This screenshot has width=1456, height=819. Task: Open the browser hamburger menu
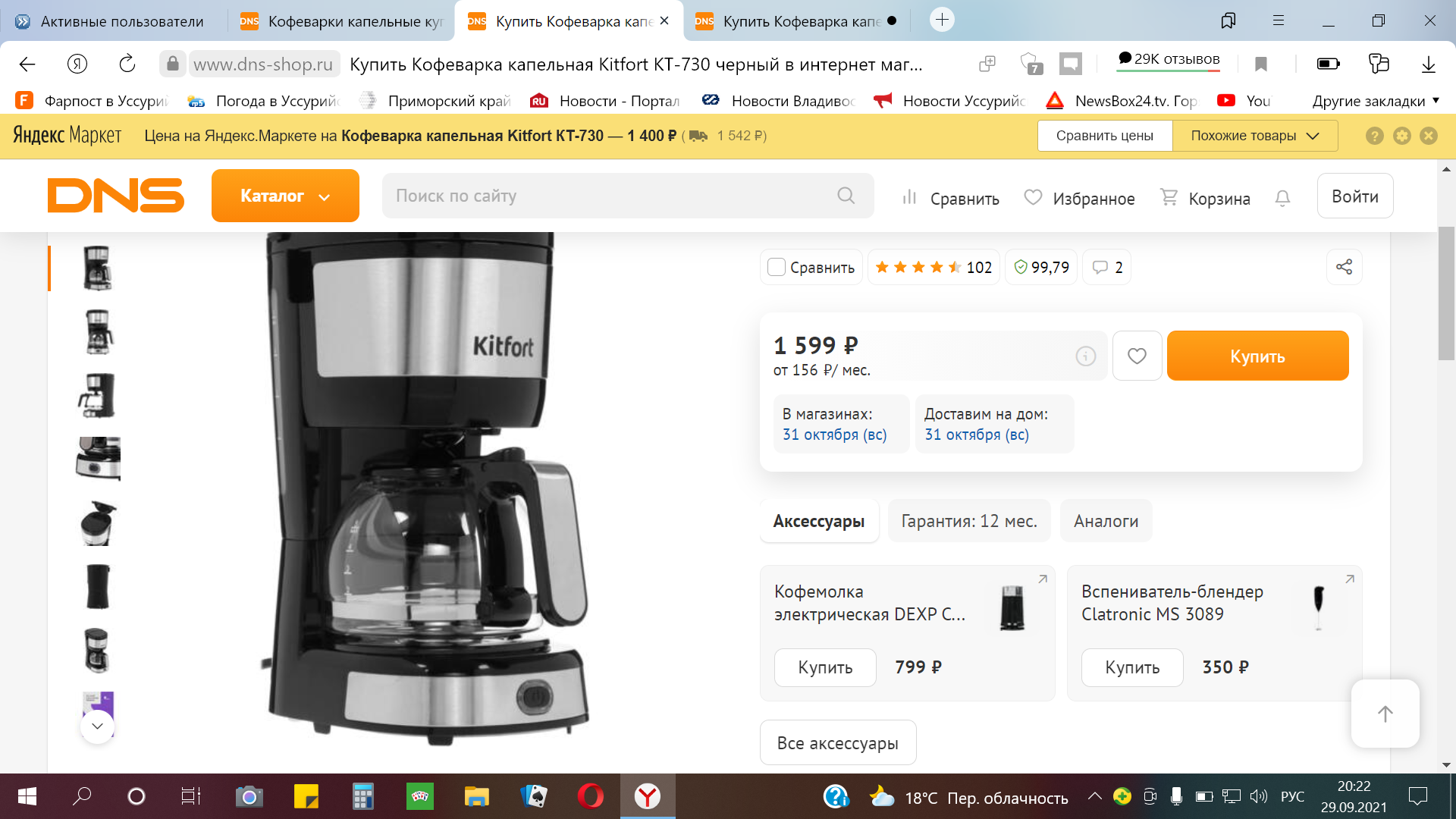pyautogui.click(x=1278, y=20)
